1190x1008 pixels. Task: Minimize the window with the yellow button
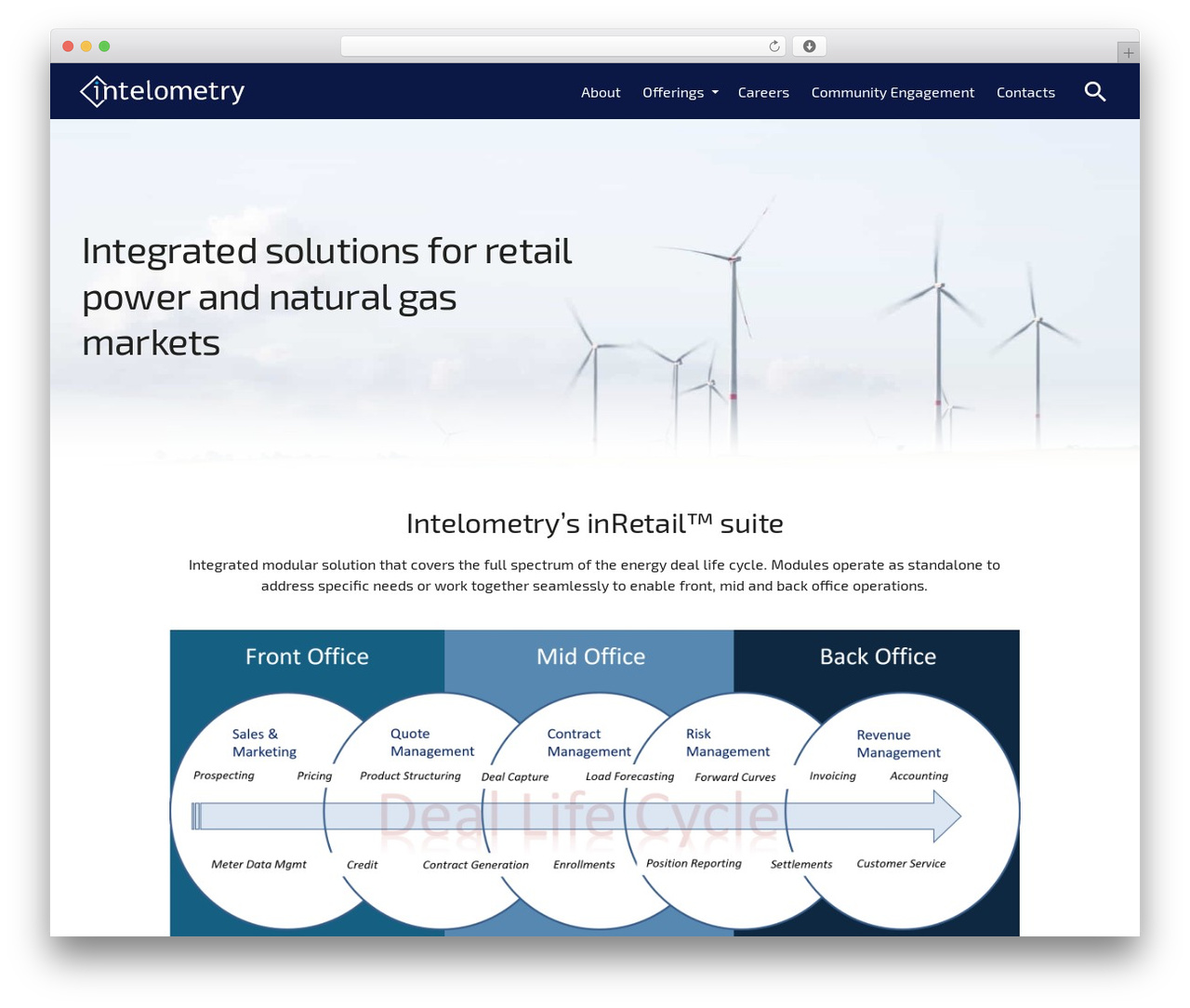click(86, 46)
